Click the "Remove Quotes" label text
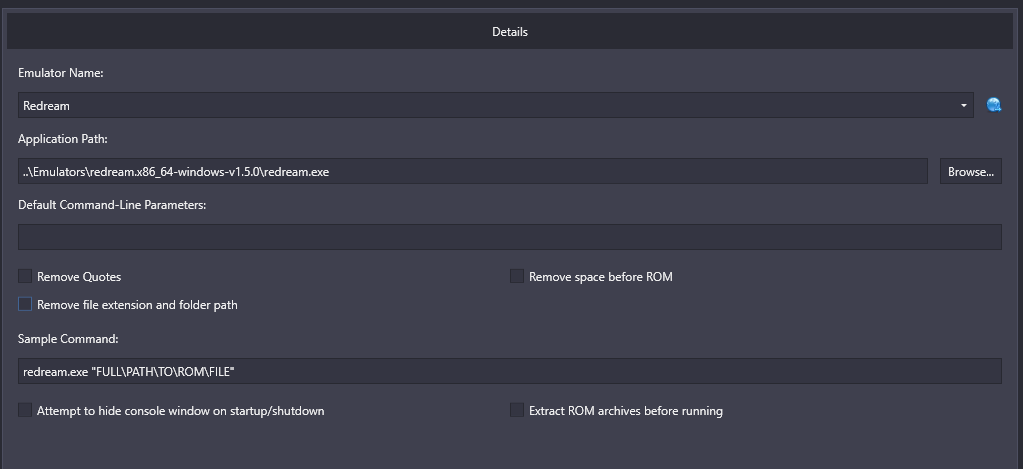Image resolution: width=1023 pixels, height=469 pixels. (x=79, y=276)
